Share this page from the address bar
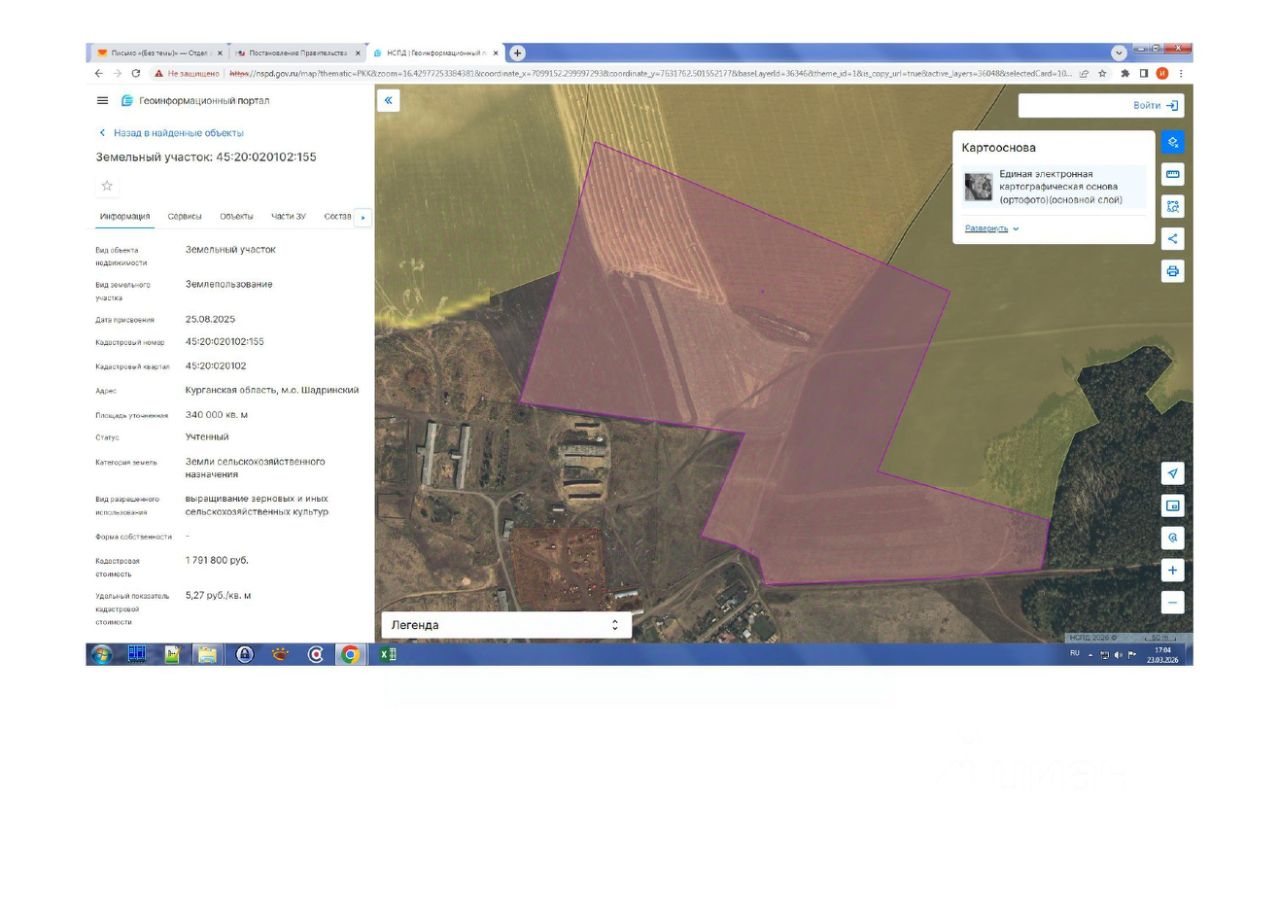 (x=1084, y=73)
